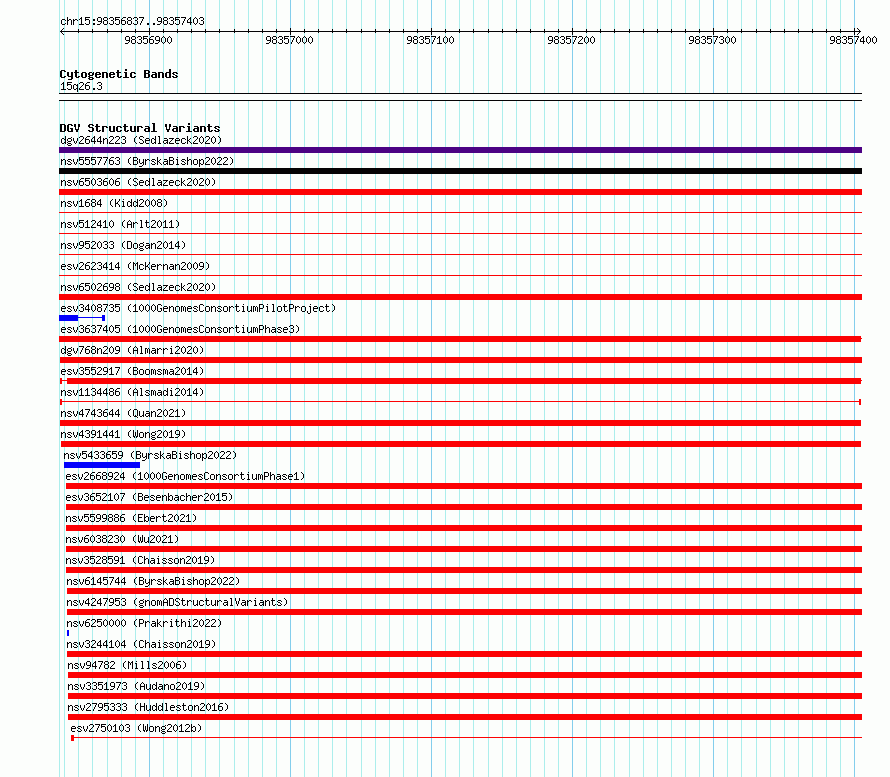Select nsv3244104 (Chaisson2019) label

click(x=141, y=644)
